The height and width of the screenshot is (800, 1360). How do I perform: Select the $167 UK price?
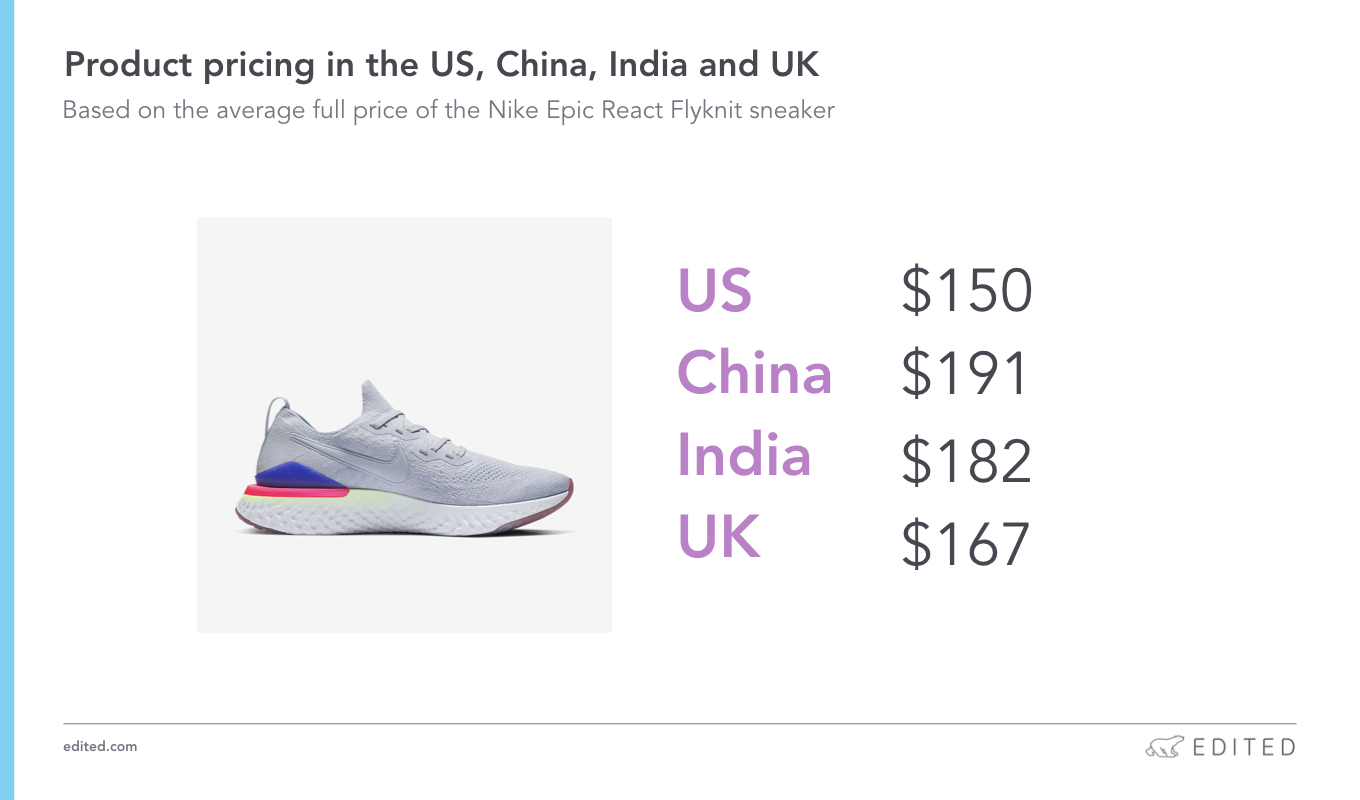coord(965,544)
